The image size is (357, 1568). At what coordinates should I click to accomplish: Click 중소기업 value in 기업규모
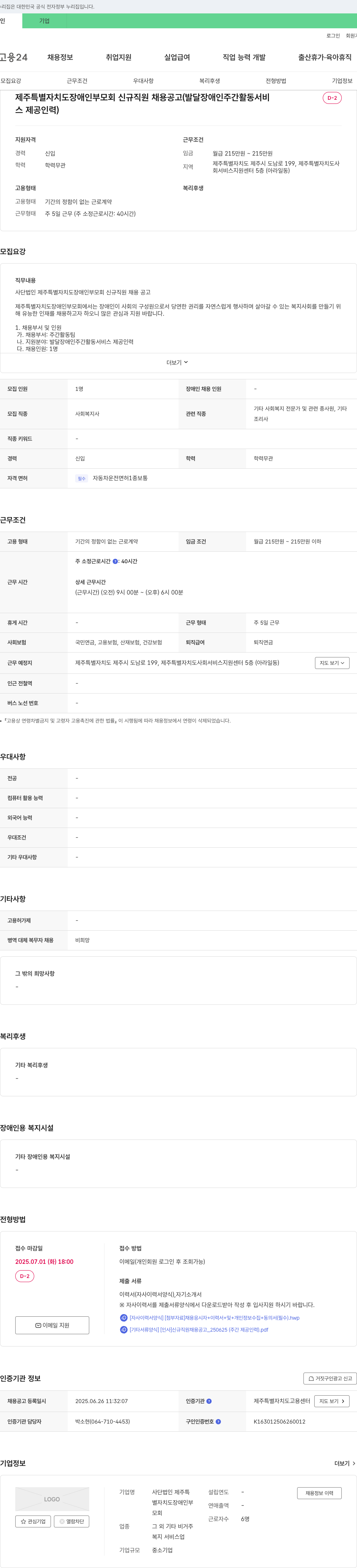pyautogui.click(x=163, y=1551)
